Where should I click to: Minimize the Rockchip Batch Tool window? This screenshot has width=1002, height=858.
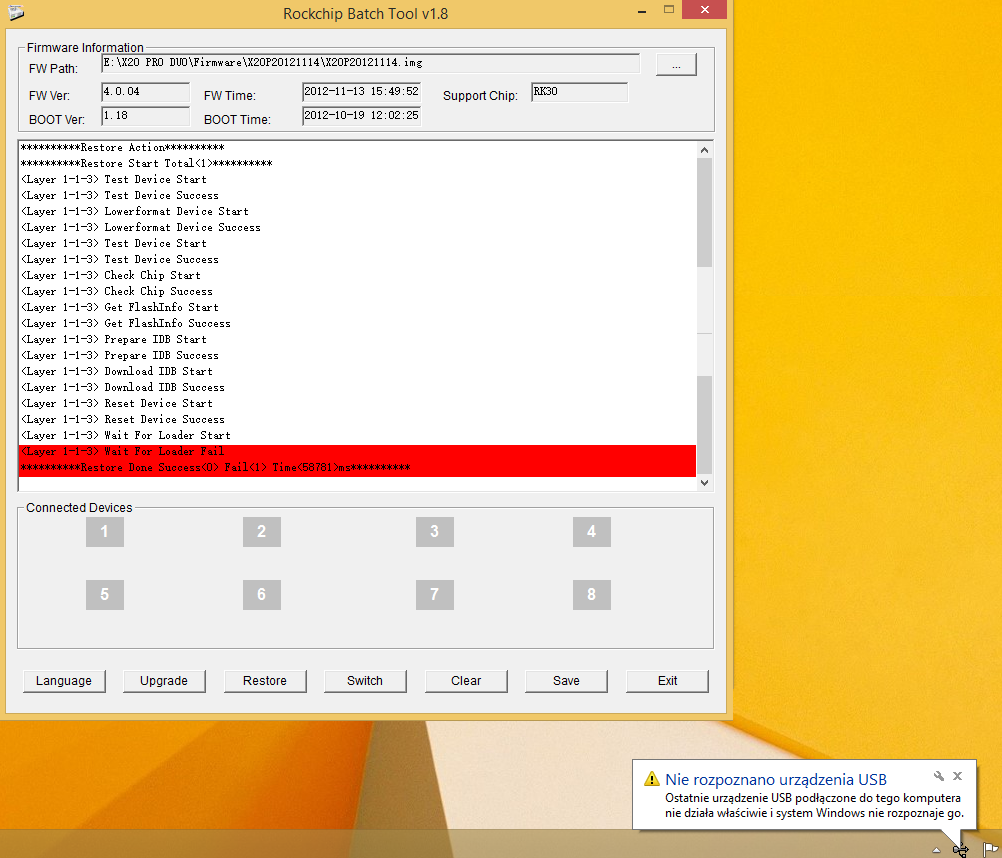tap(642, 11)
